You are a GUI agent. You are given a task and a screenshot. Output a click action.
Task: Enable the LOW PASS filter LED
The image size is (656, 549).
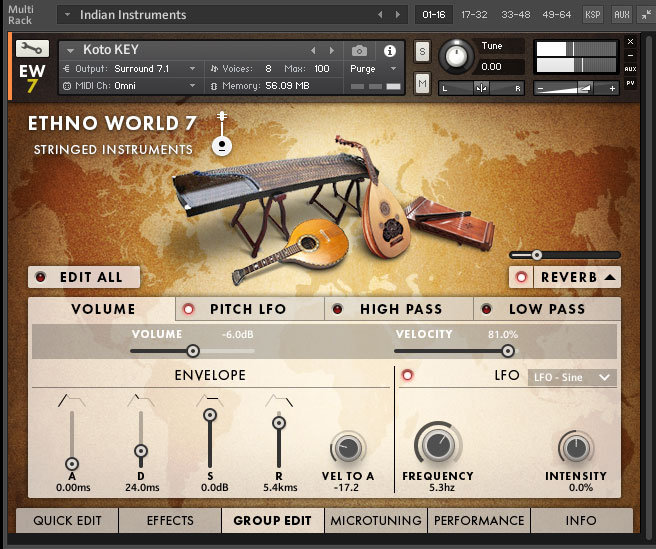(486, 309)
